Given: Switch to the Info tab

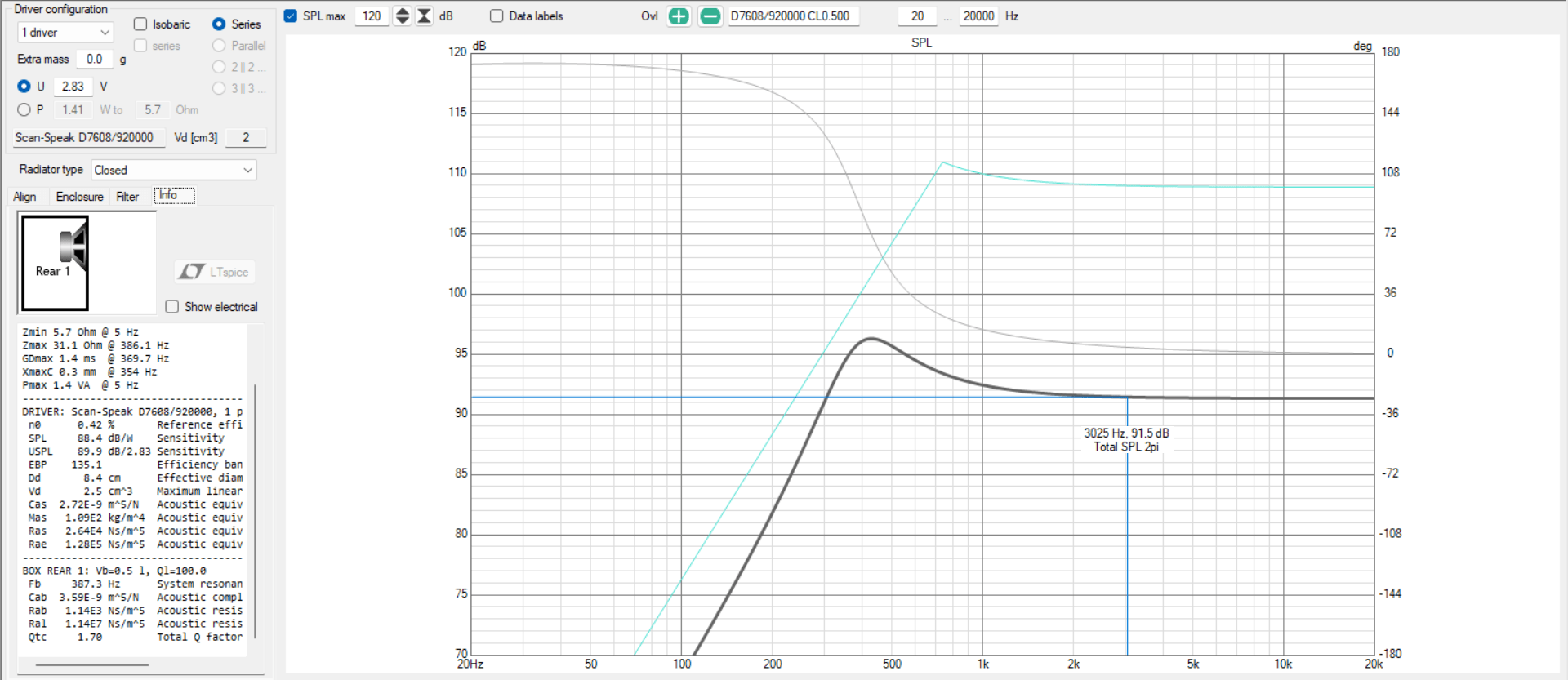Looking at the screenshot, I should [x=174, y=195].
